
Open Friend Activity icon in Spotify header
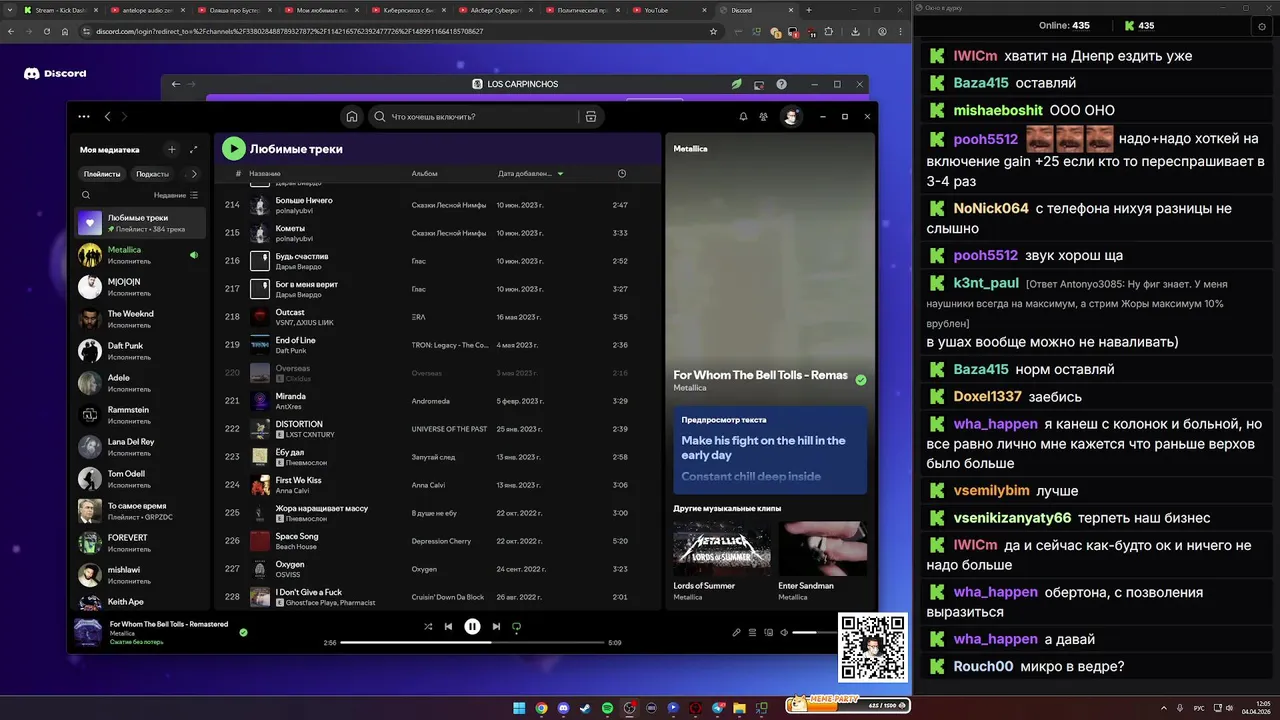pos(764,116)
